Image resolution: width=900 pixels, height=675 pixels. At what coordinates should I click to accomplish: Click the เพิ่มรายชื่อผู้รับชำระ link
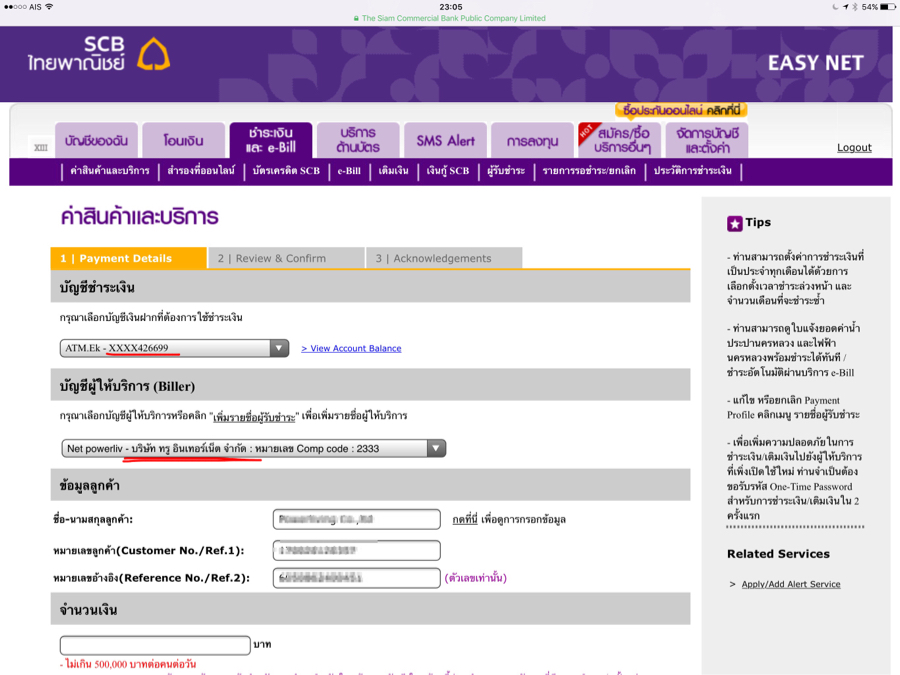click(254, 417)
